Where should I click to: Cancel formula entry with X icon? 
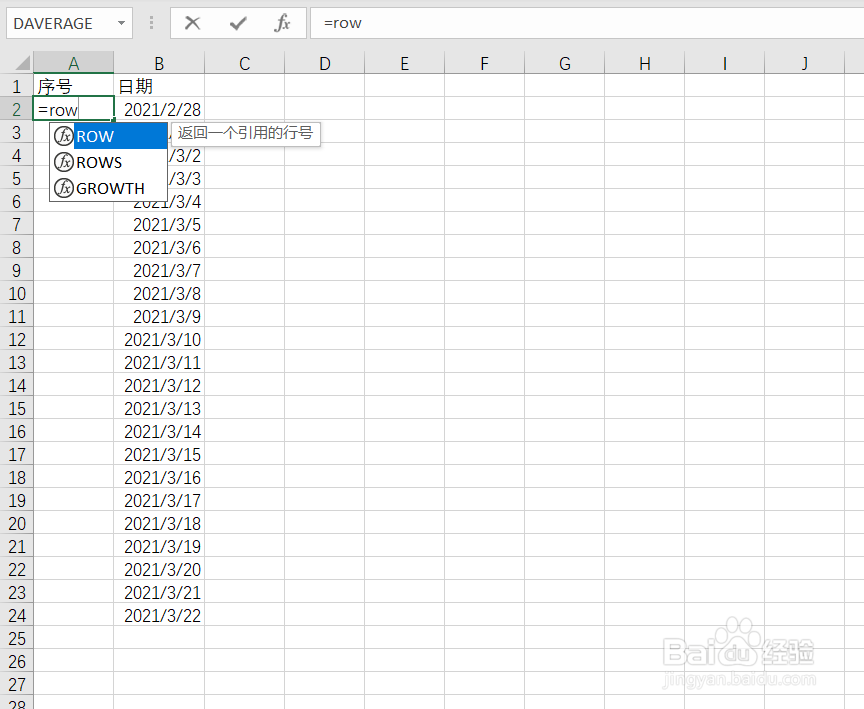pyautogui.click(x=192, y=23)
